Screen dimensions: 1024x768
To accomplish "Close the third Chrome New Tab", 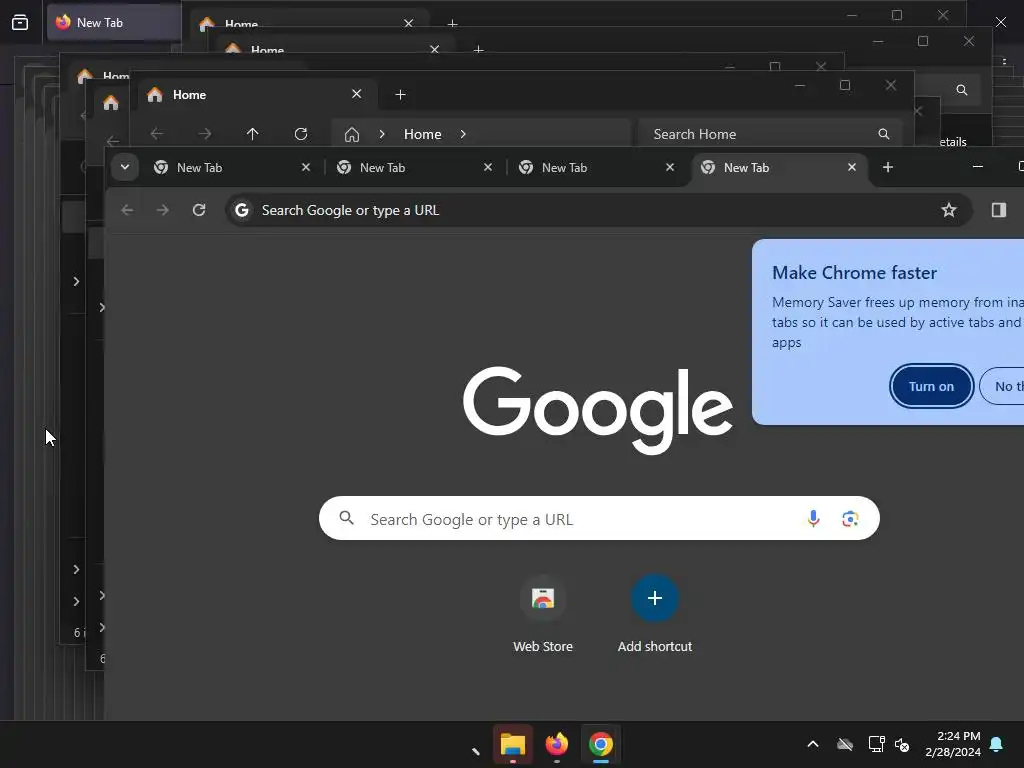I will pos(670,167).
